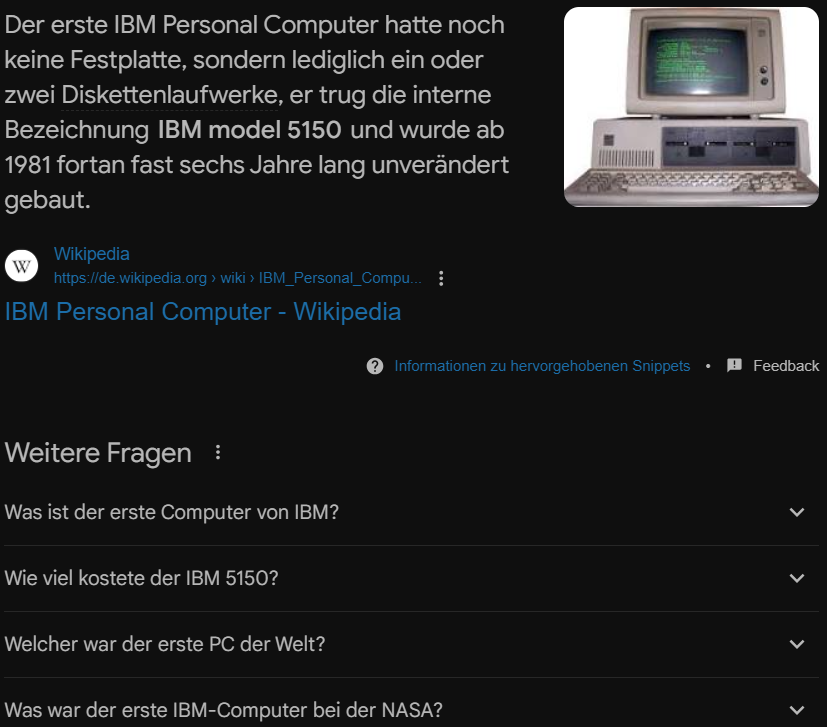Click chevron for first IBM computer question
Viewport: 827px width, 727px height.
click(797, 512)
